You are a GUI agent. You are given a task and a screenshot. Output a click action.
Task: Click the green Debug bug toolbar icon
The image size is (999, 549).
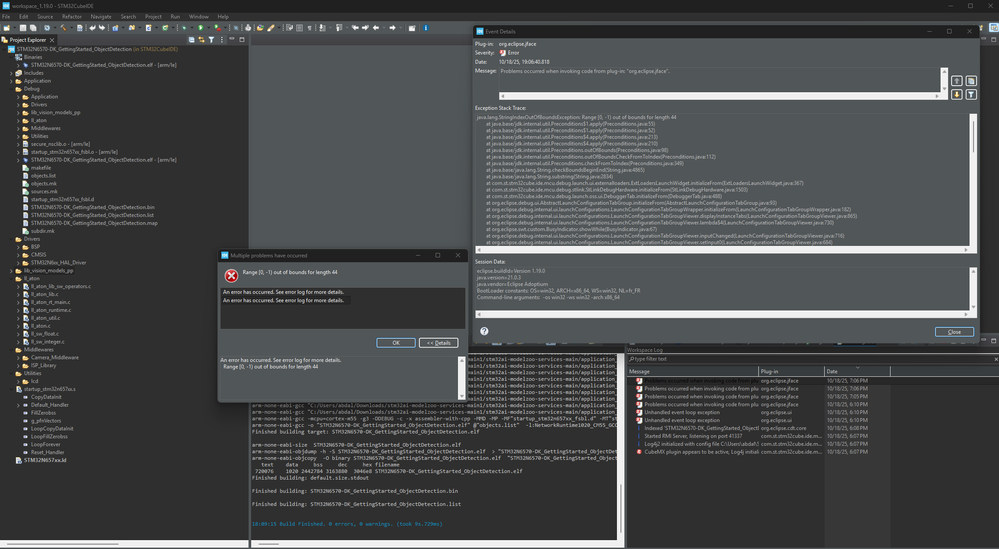coord(183,28)
